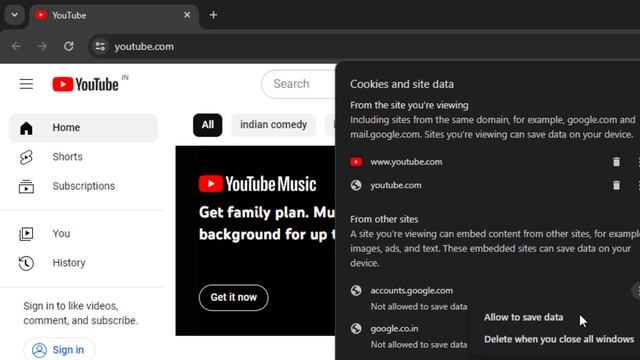Viewport: 640px width, 360px height.
Task: Click the Sign in button
Action: tap(59, 349)
